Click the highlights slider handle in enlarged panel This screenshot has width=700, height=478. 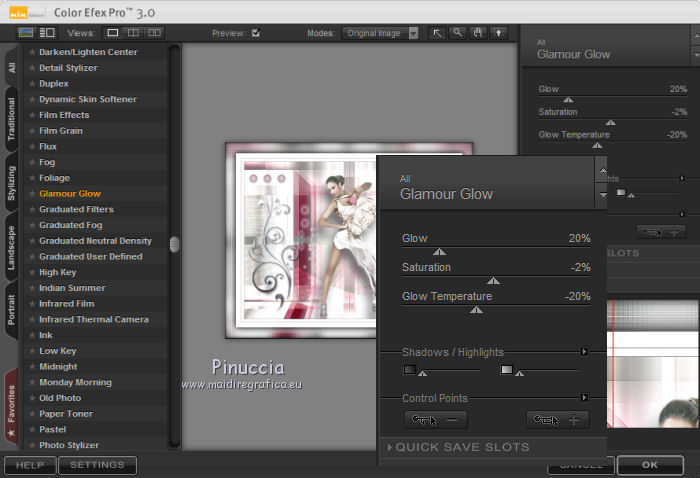click(519, 373)
